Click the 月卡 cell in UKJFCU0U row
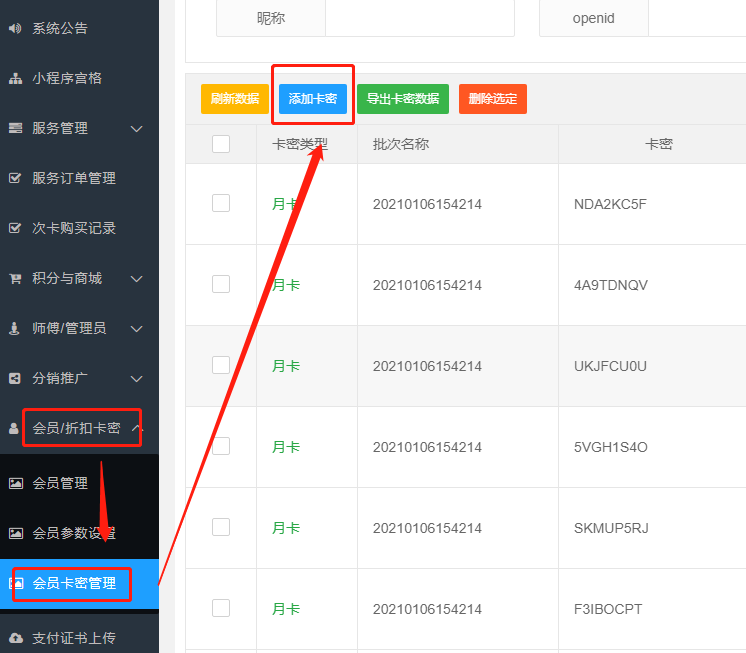 [x=285, y=366]
